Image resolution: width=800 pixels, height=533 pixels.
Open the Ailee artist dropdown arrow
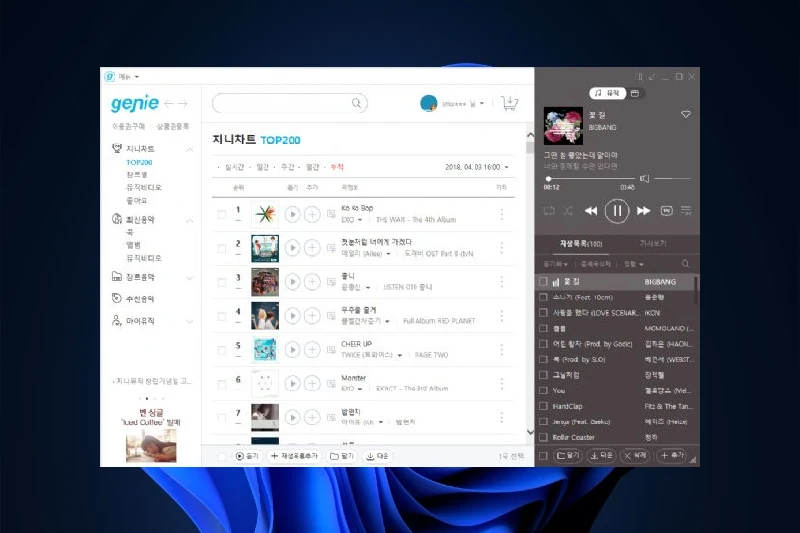click(x=389, y=254)
